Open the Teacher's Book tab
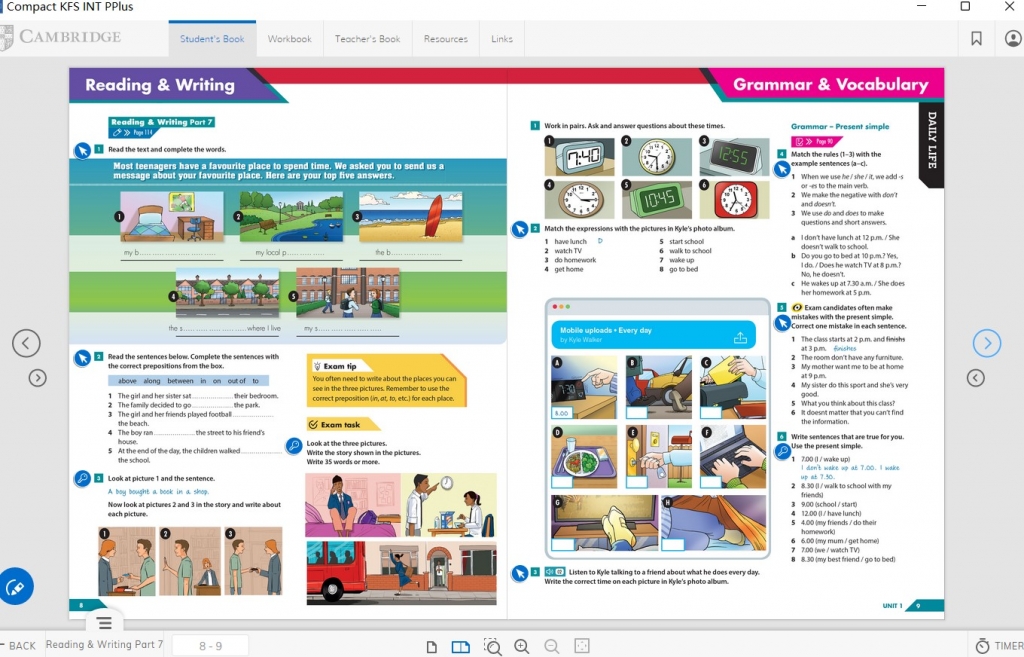 point(367,39)
